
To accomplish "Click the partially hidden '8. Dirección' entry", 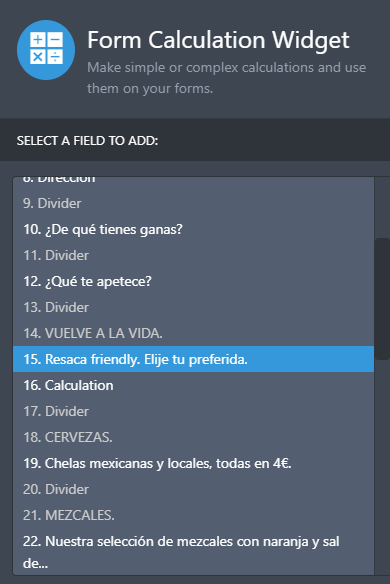I will tap(193, 184).
